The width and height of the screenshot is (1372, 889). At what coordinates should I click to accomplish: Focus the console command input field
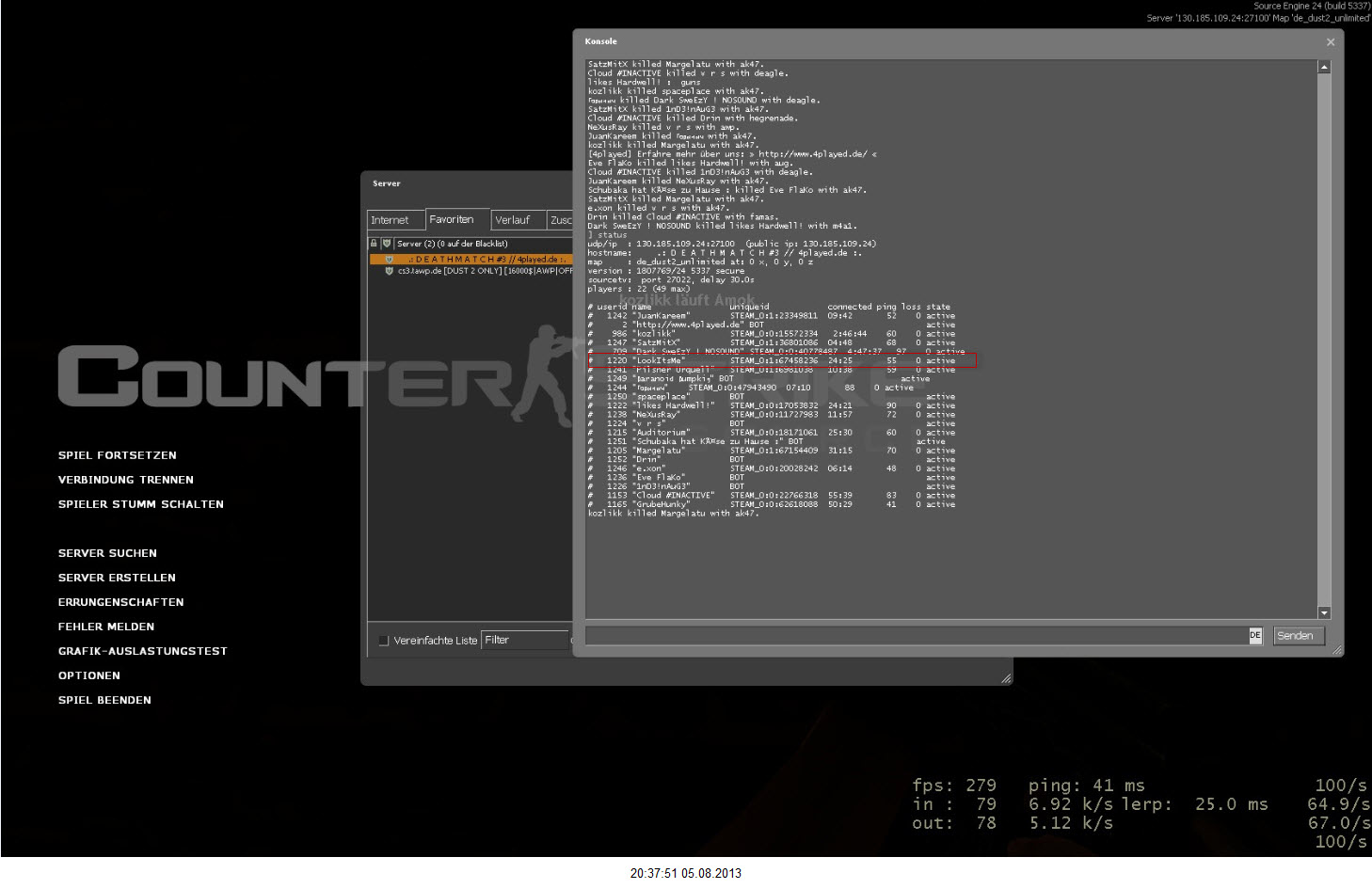(x=917, y=636)
